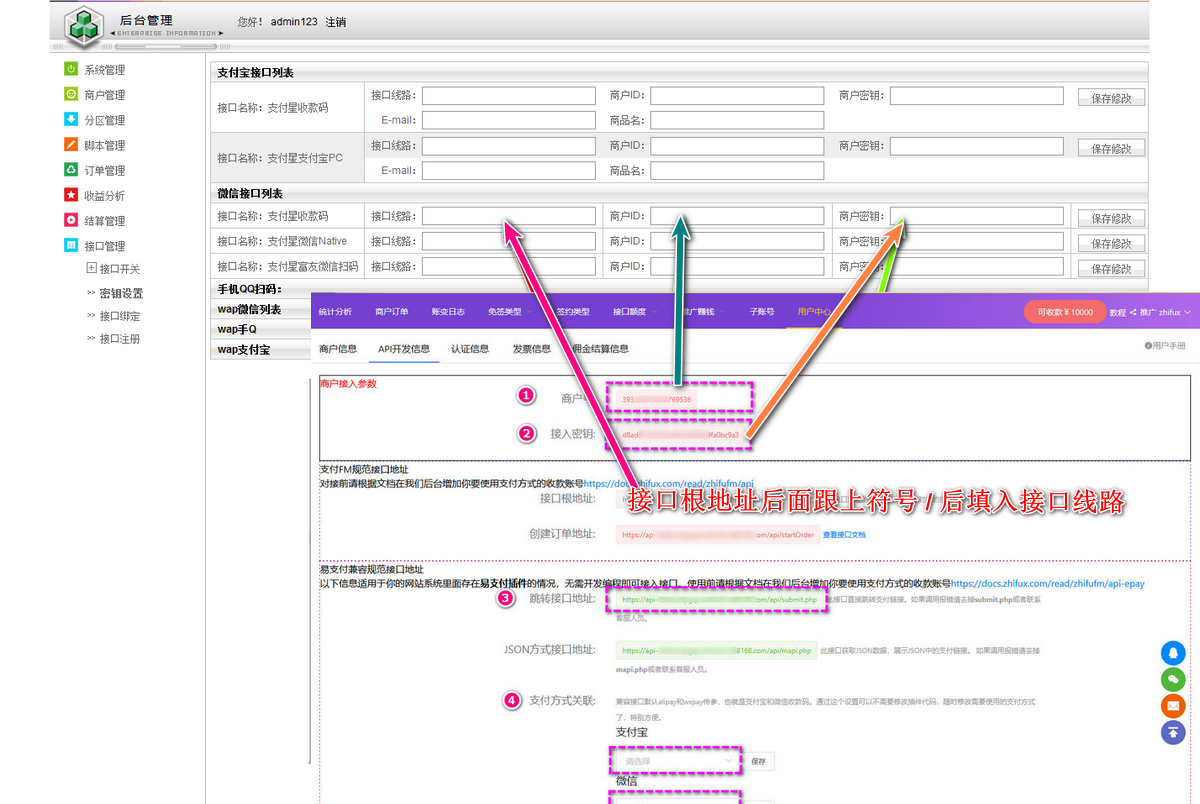
Task: Switch to the 认证信息 tab
Action: (x=469, y=349)
